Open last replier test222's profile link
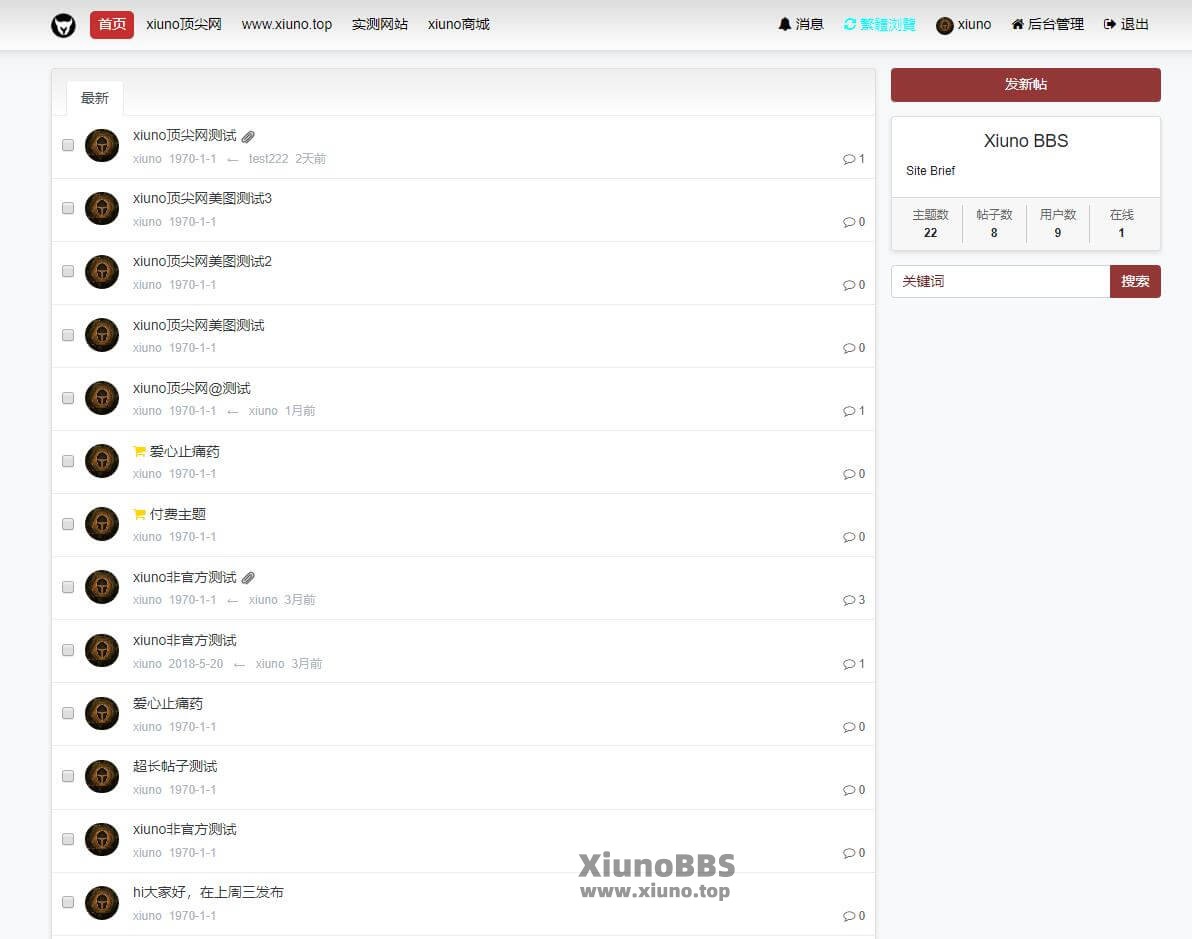1192x939 pixels. [x=268, y=159]
